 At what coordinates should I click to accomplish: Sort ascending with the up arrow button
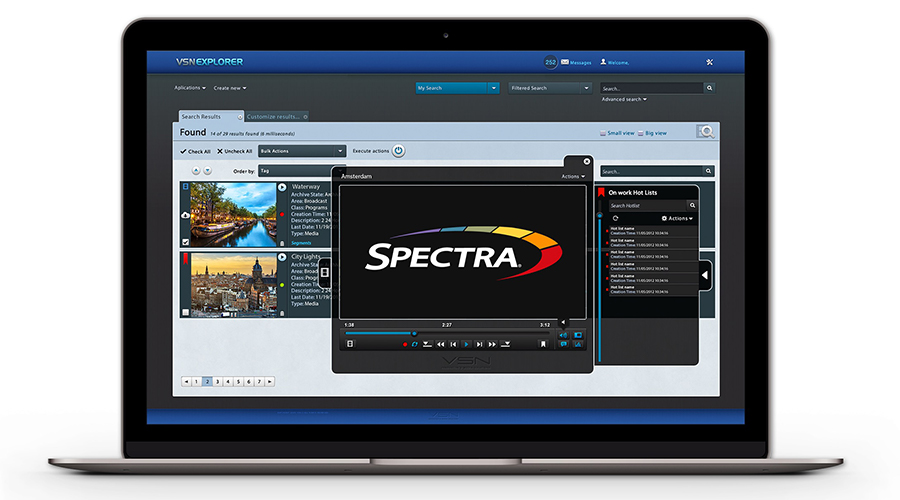tap(196, 171)
